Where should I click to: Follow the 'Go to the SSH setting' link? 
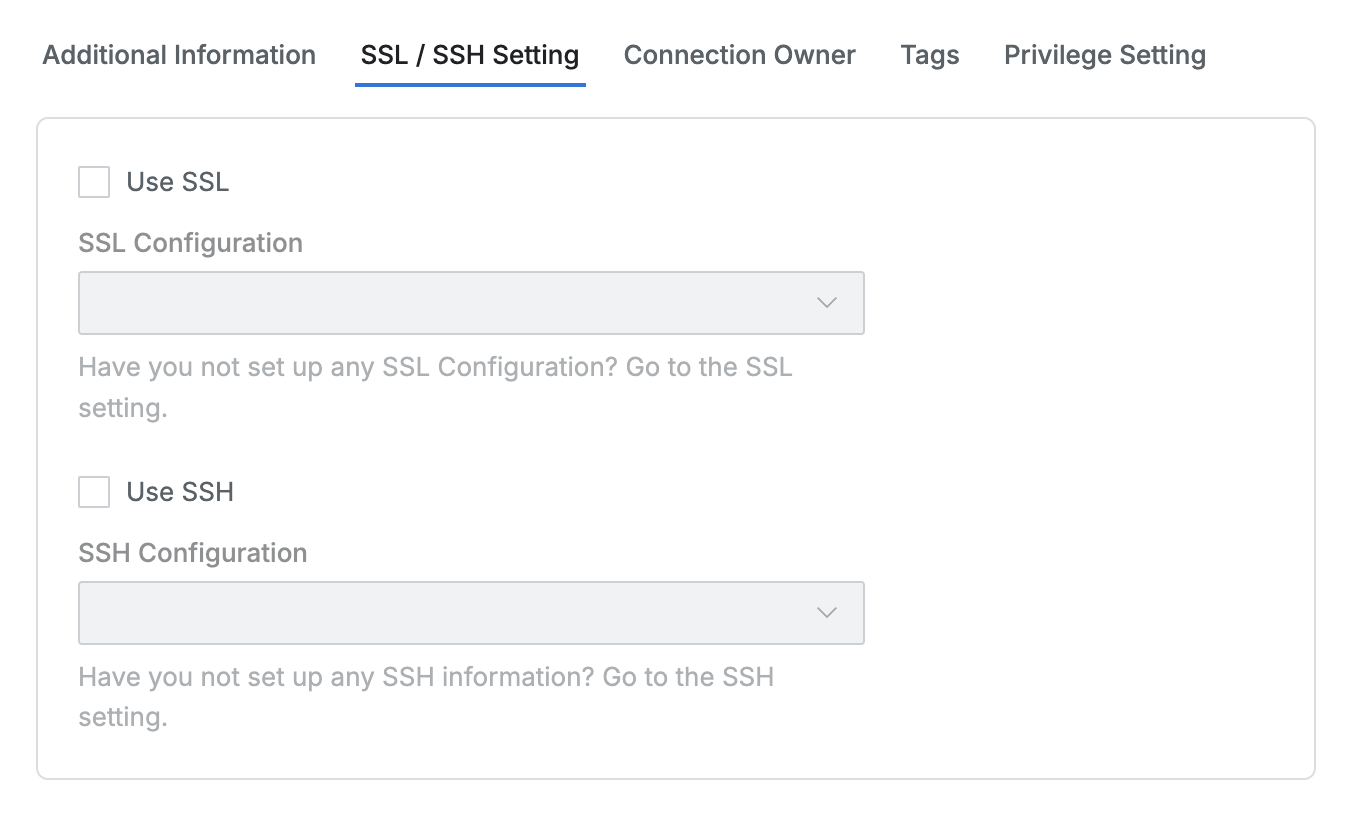pyautogui.click(x=687, y=678)
